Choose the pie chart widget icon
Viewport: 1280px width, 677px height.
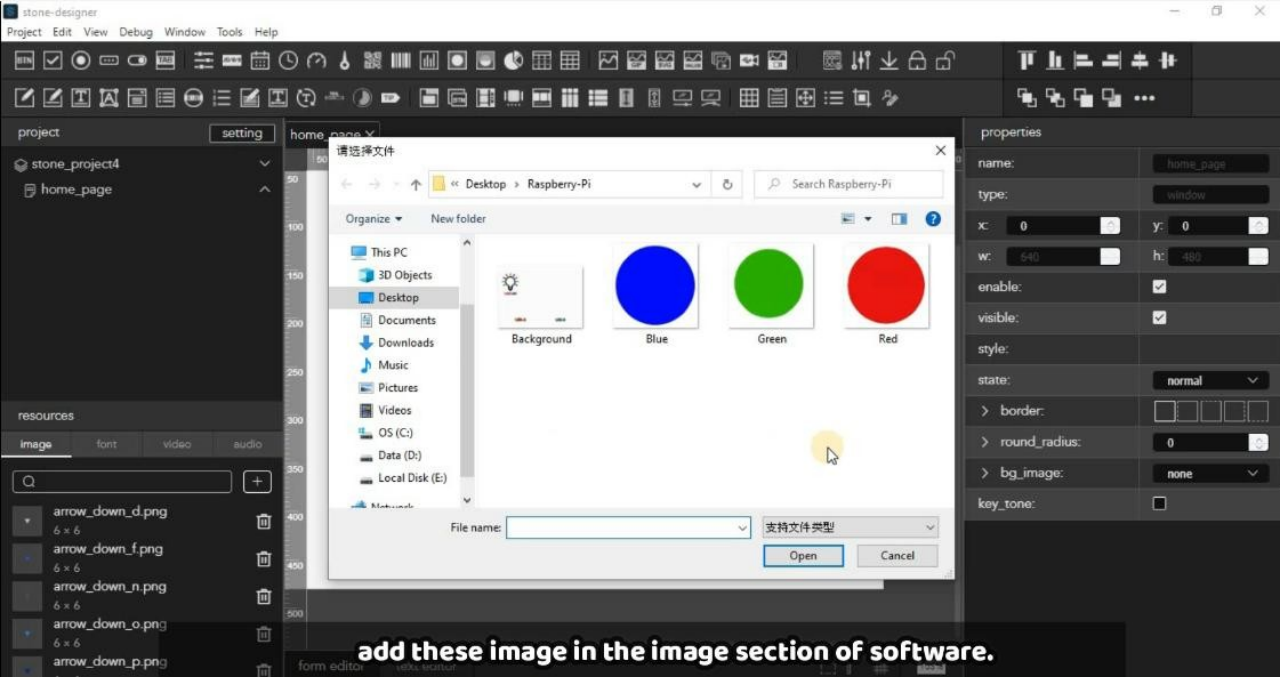513,61
